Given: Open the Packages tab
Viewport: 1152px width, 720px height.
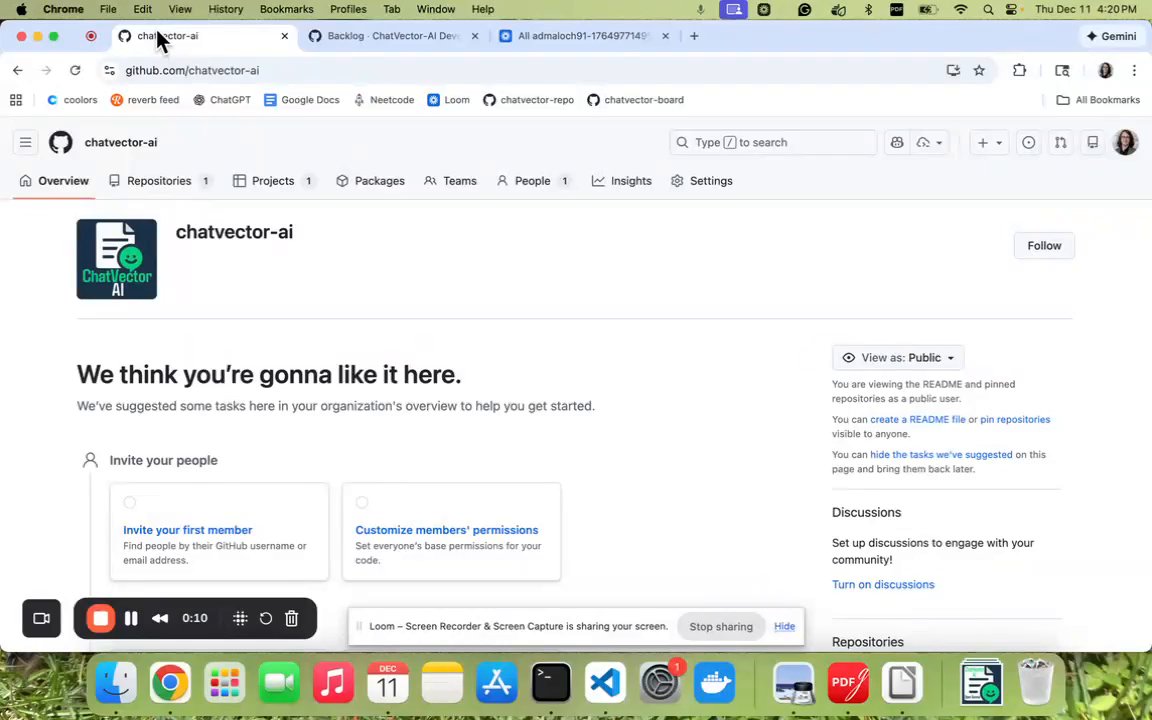Looking at the screenshot, I should [x=370, y=181].
